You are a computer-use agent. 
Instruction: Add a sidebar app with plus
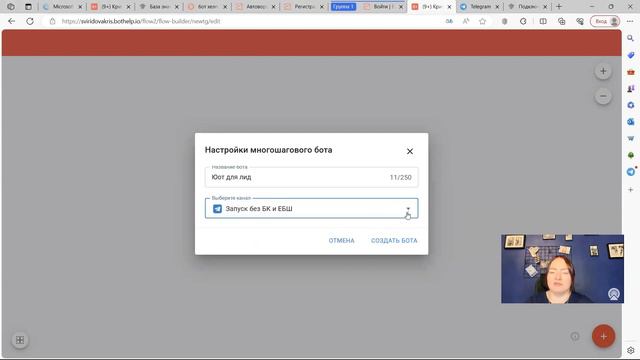pos(631,190)
